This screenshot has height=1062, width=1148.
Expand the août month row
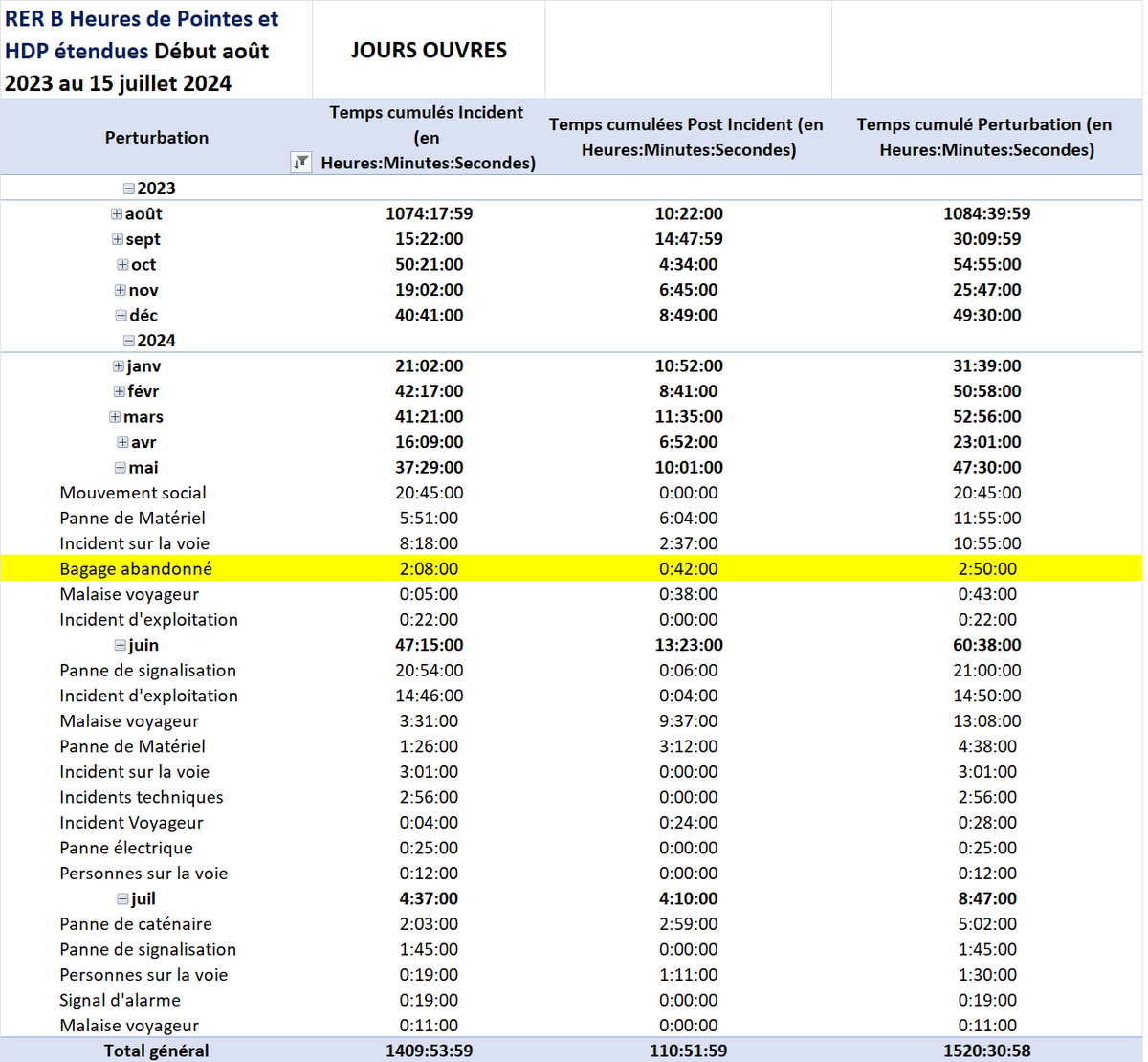click(x=117, y=214)
